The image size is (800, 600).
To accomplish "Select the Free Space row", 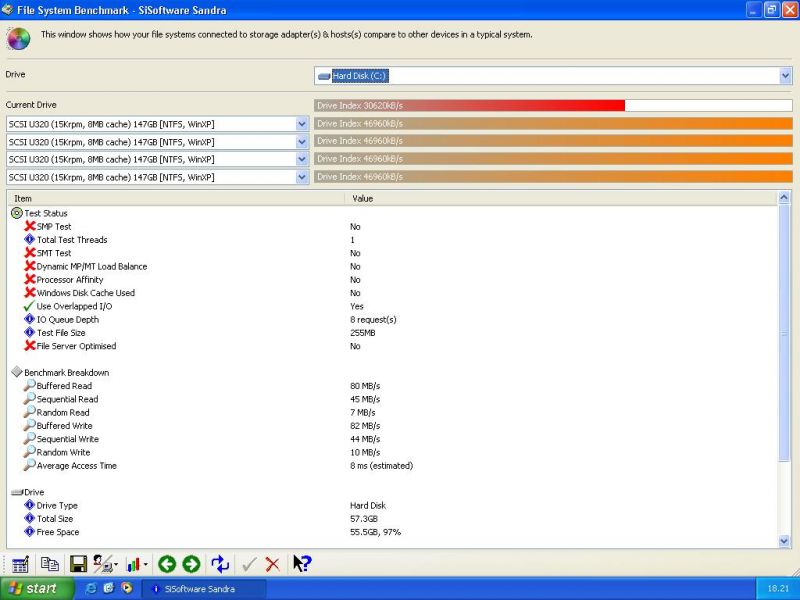I will [x=393, y=532].
